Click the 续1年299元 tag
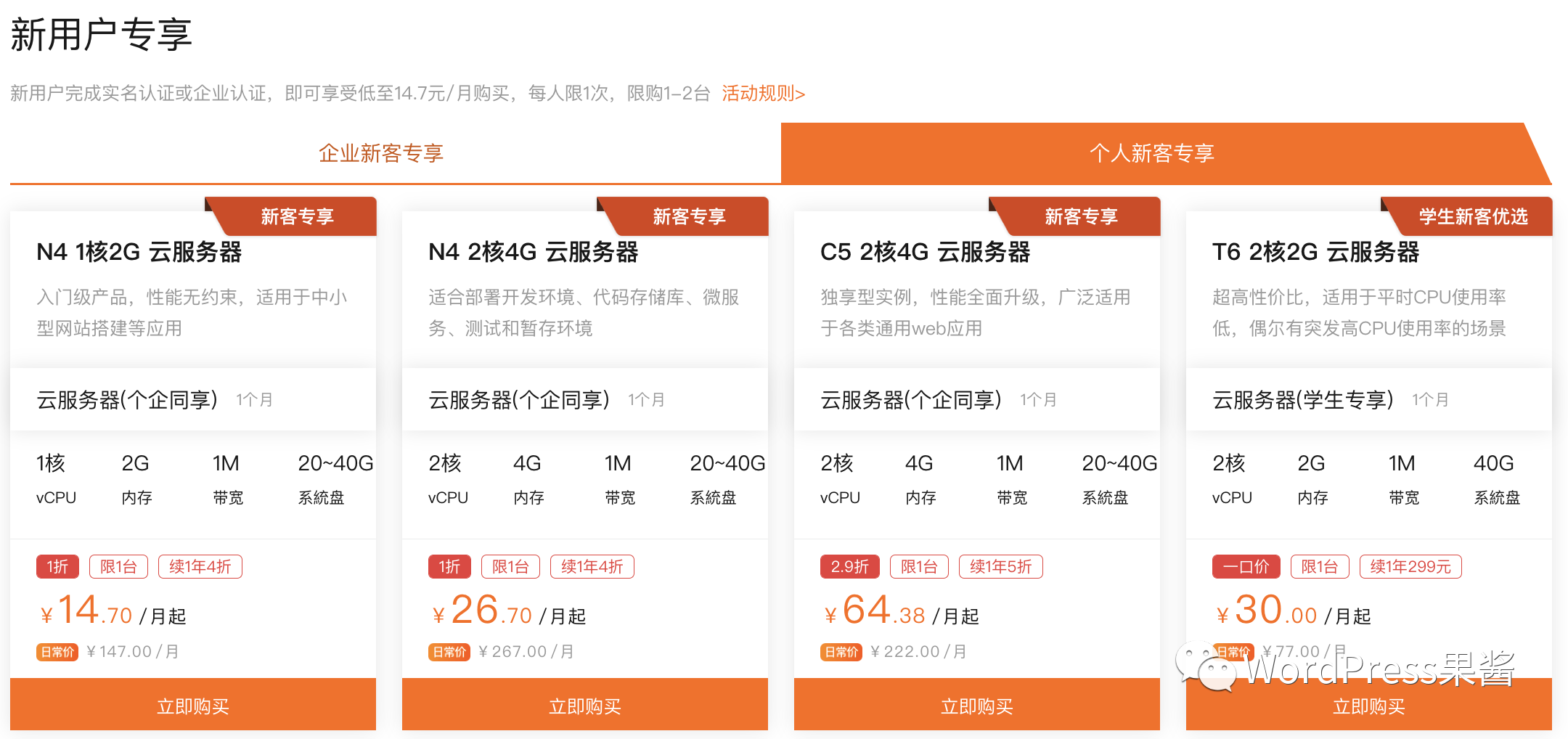Screen dimensions: 1568x739 pyautogui.click(x=1410, y=567)
